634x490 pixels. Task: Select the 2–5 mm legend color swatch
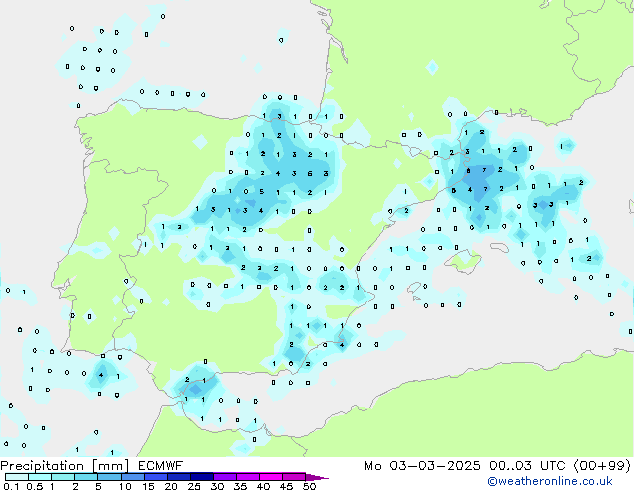(x=86, y=477)
